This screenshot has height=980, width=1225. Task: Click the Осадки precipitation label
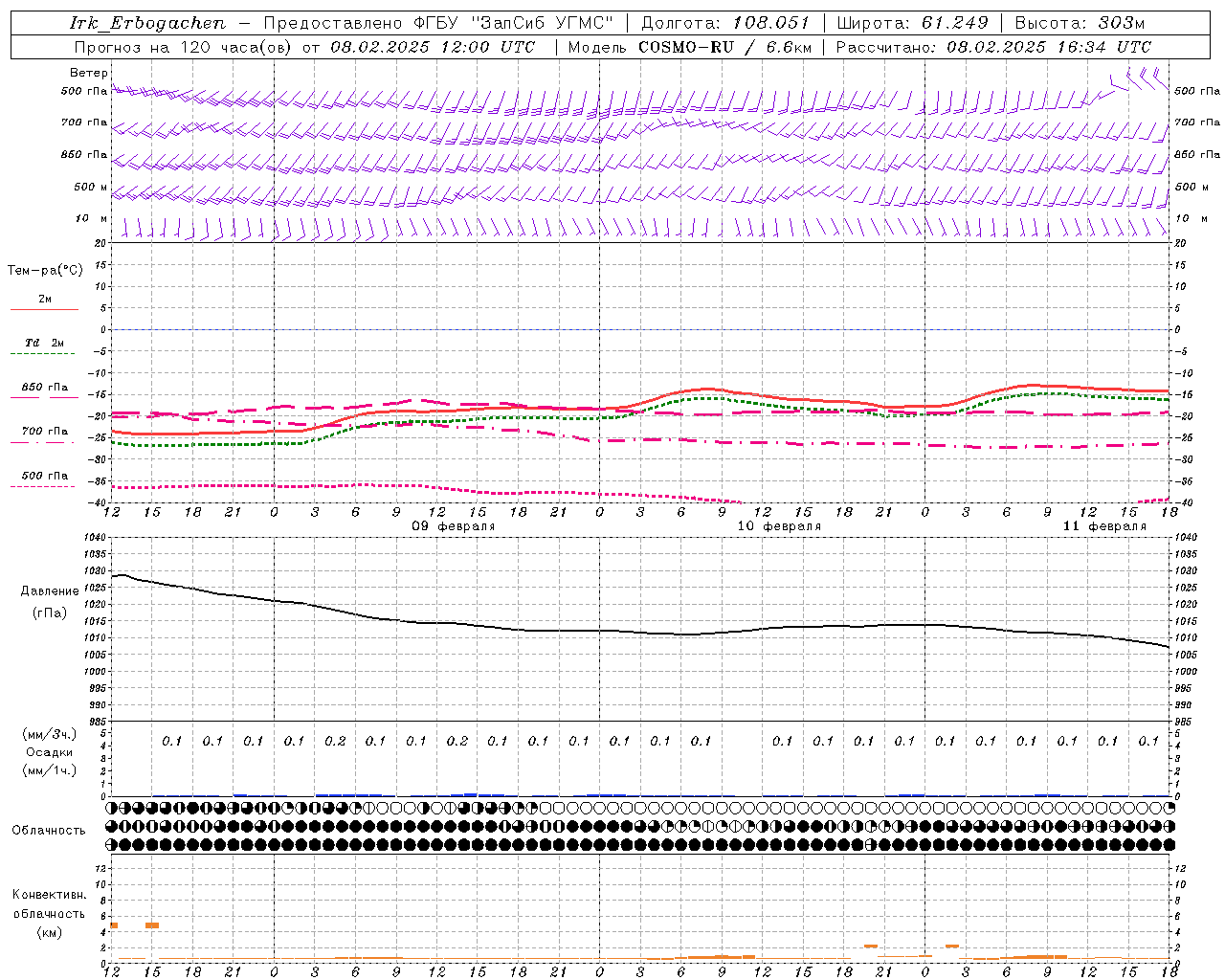[x=49, y=752]
